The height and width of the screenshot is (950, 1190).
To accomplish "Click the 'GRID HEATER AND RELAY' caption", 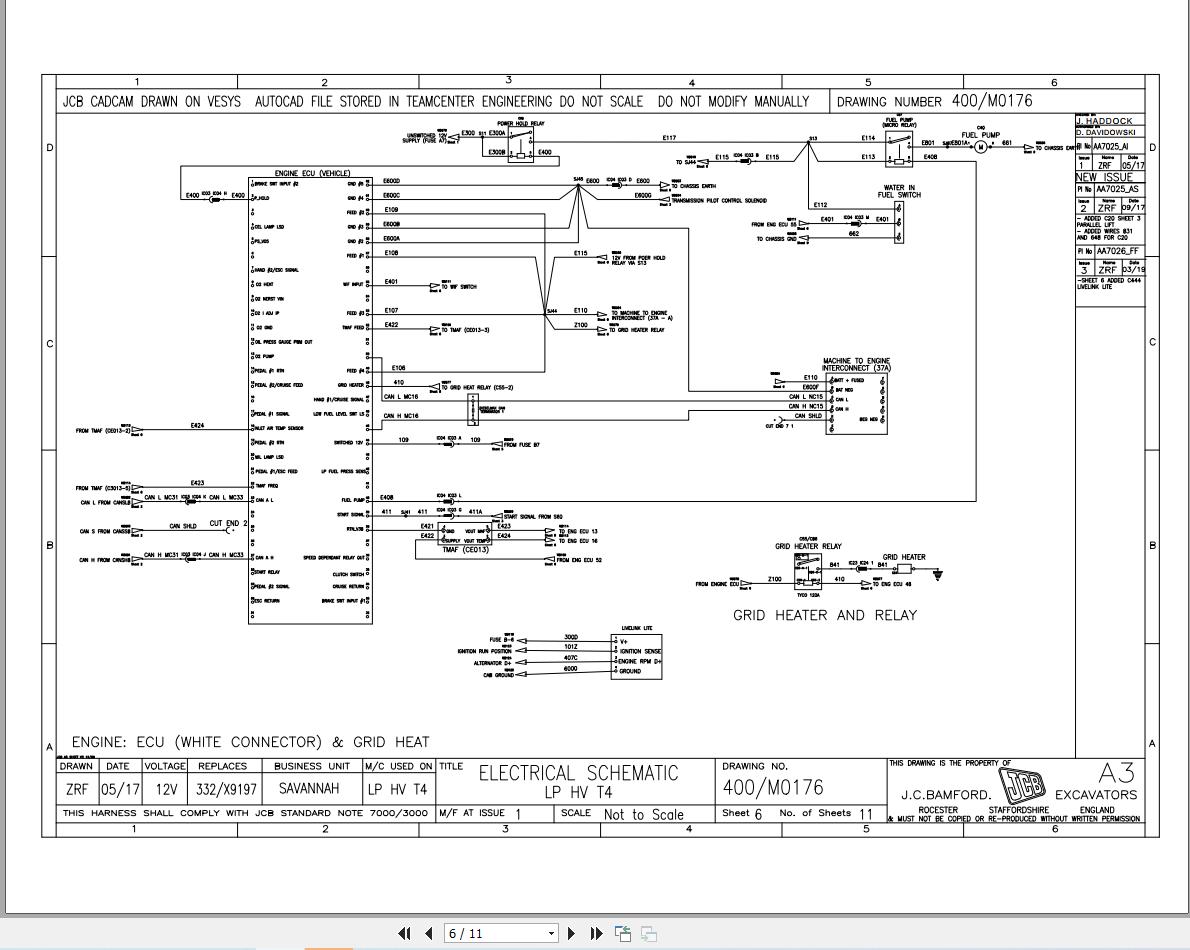I will pos(825,615).
